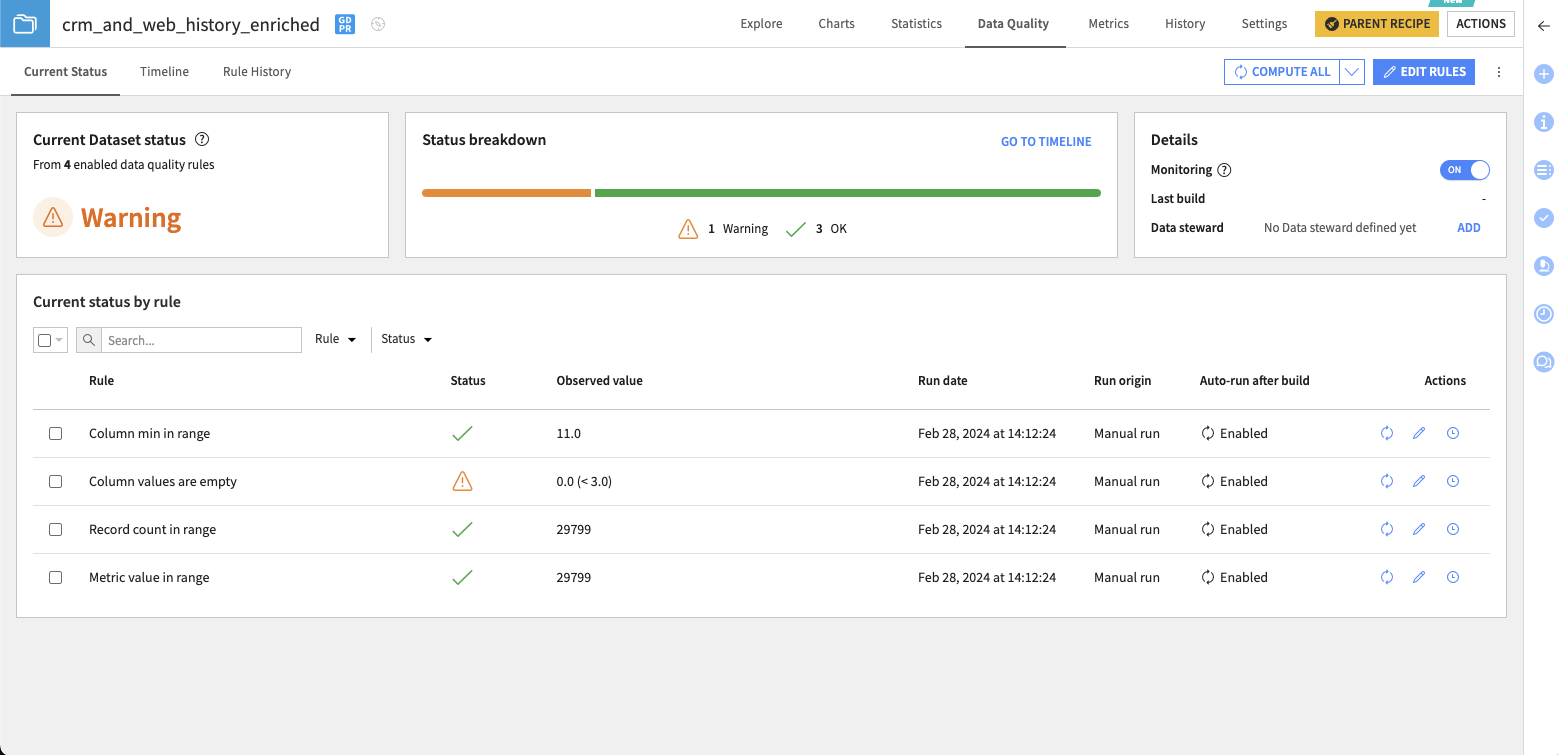This screenshot has width=1558, height=755.
Task: Open the Status filter dropdown
Action: [x=405, y=339]
